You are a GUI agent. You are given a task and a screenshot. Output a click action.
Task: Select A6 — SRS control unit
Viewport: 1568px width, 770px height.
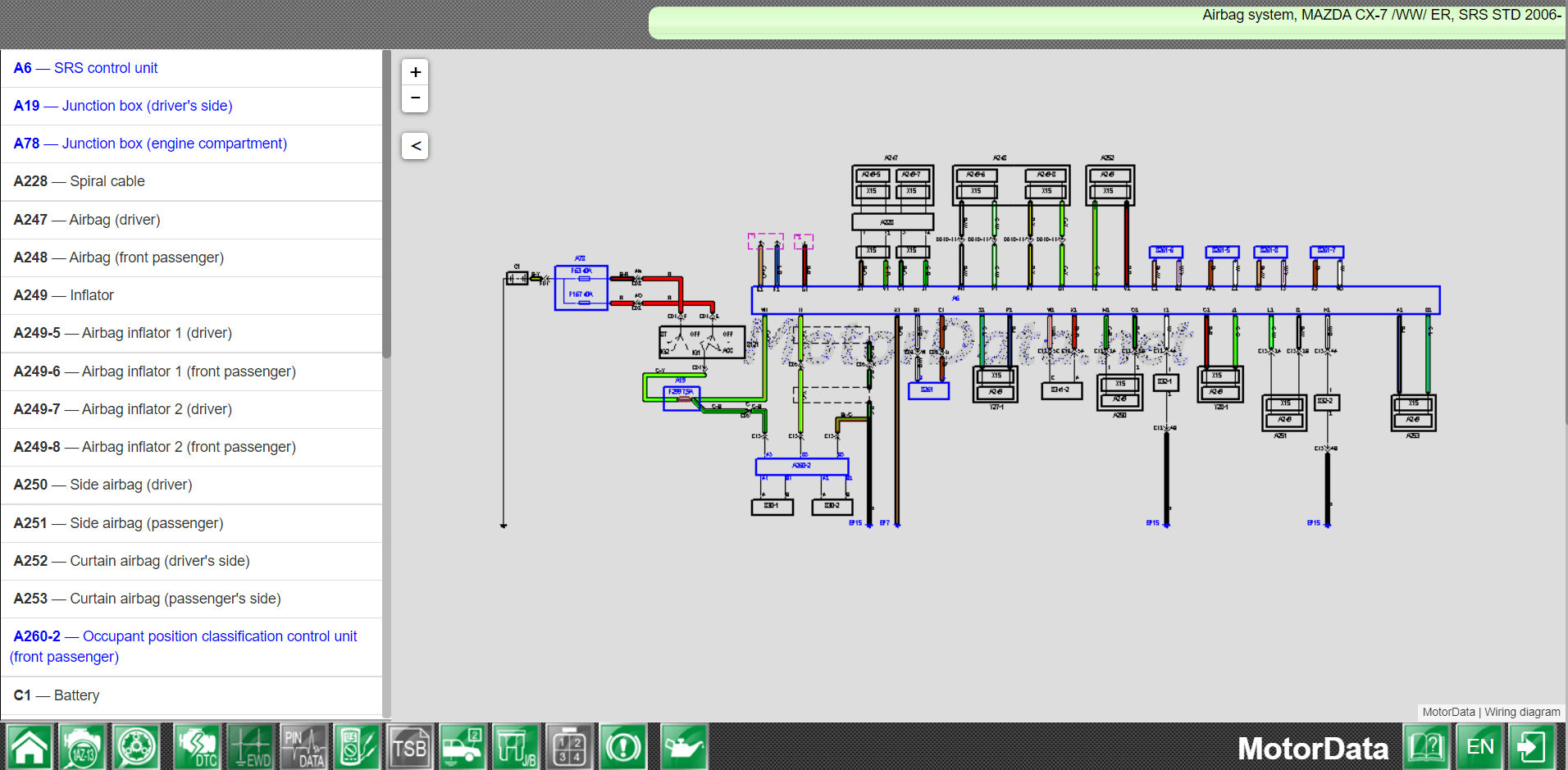pos(192,68)
